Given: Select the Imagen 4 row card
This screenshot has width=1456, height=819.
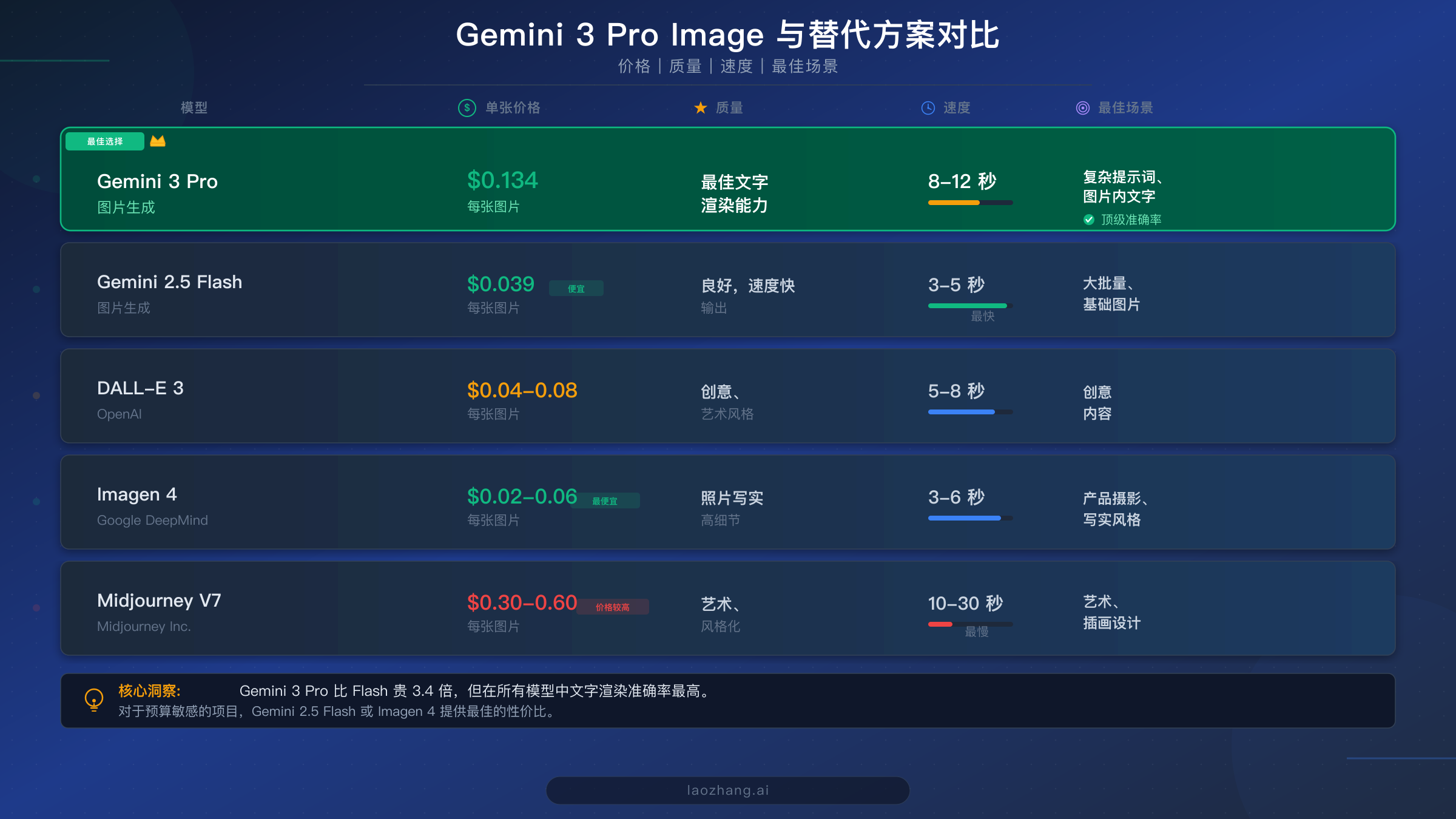Looking at the screenshot, I should pos(728,502).
